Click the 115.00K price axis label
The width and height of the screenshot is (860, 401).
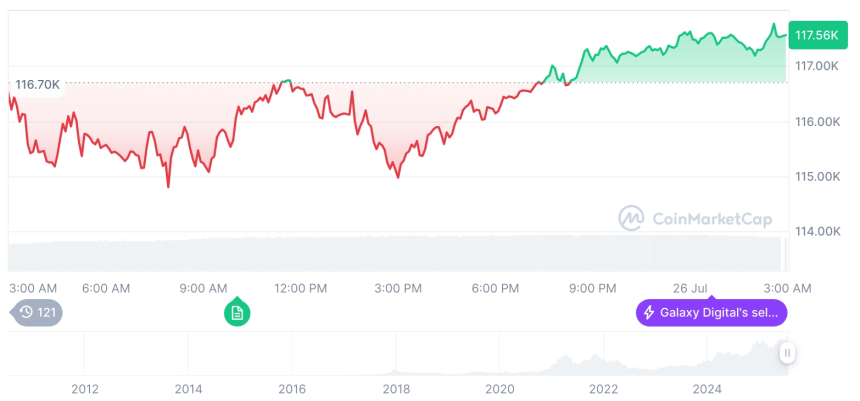coord(815,177)
